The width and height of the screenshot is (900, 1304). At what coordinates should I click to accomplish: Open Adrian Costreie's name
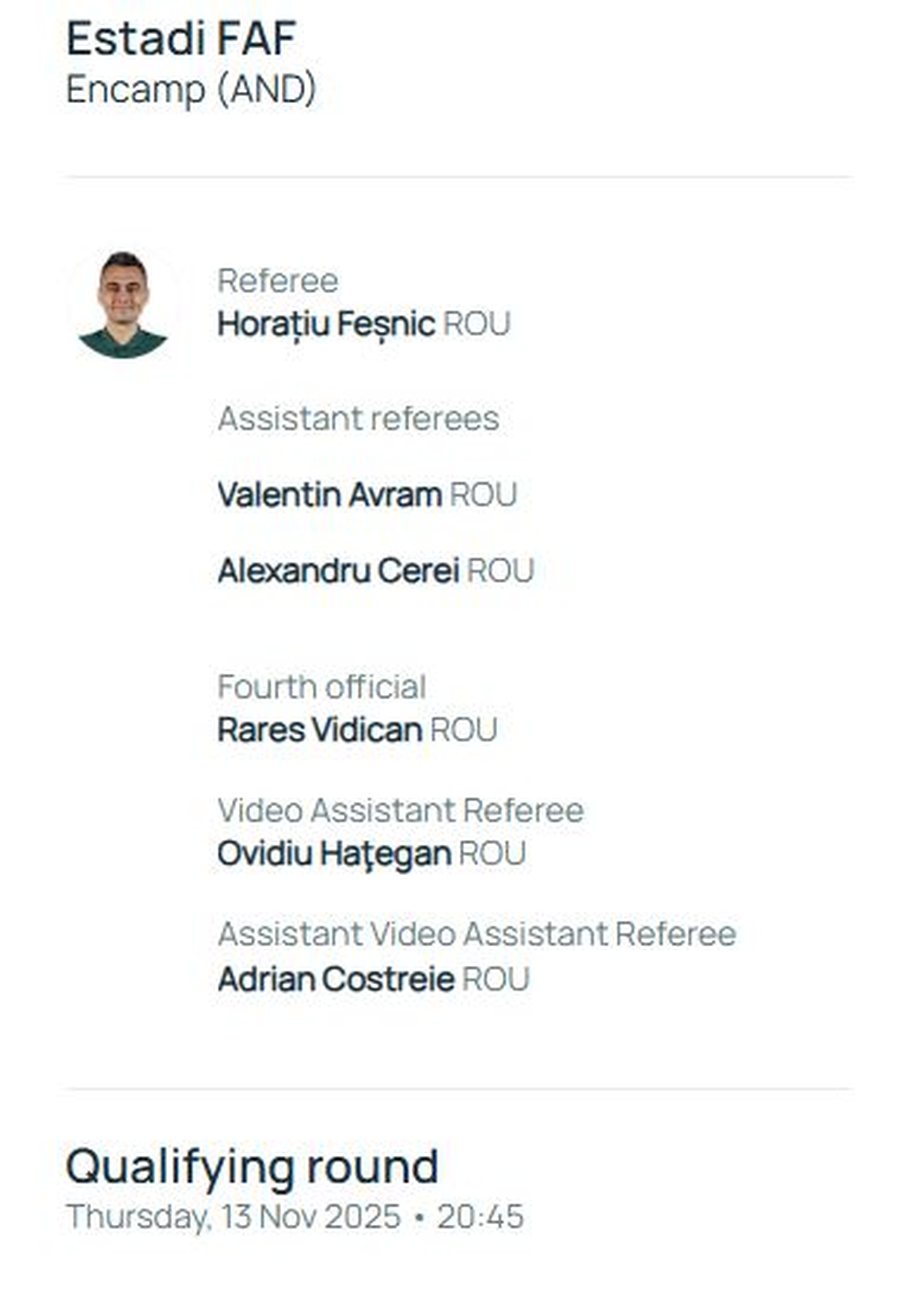[336, 978]
